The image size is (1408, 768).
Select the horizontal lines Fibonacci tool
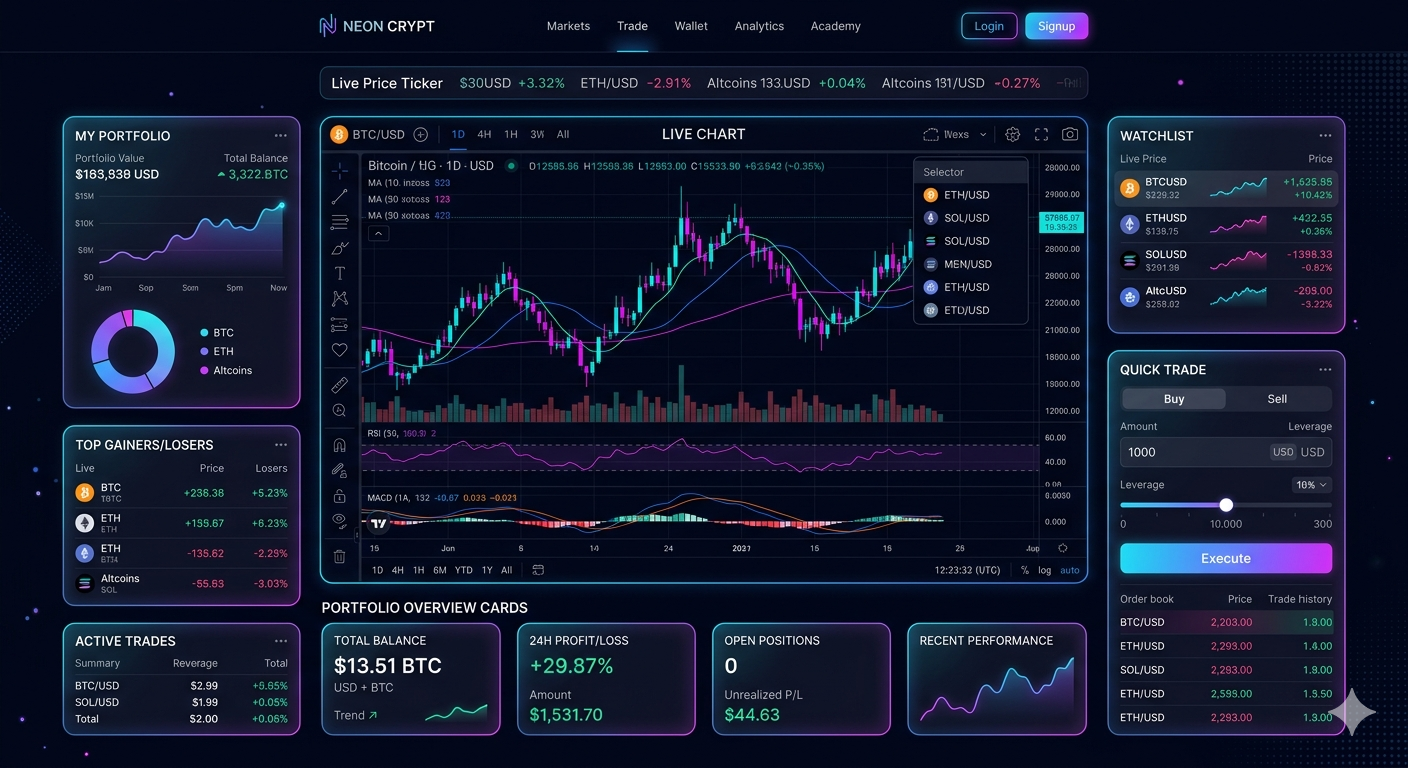340,222
